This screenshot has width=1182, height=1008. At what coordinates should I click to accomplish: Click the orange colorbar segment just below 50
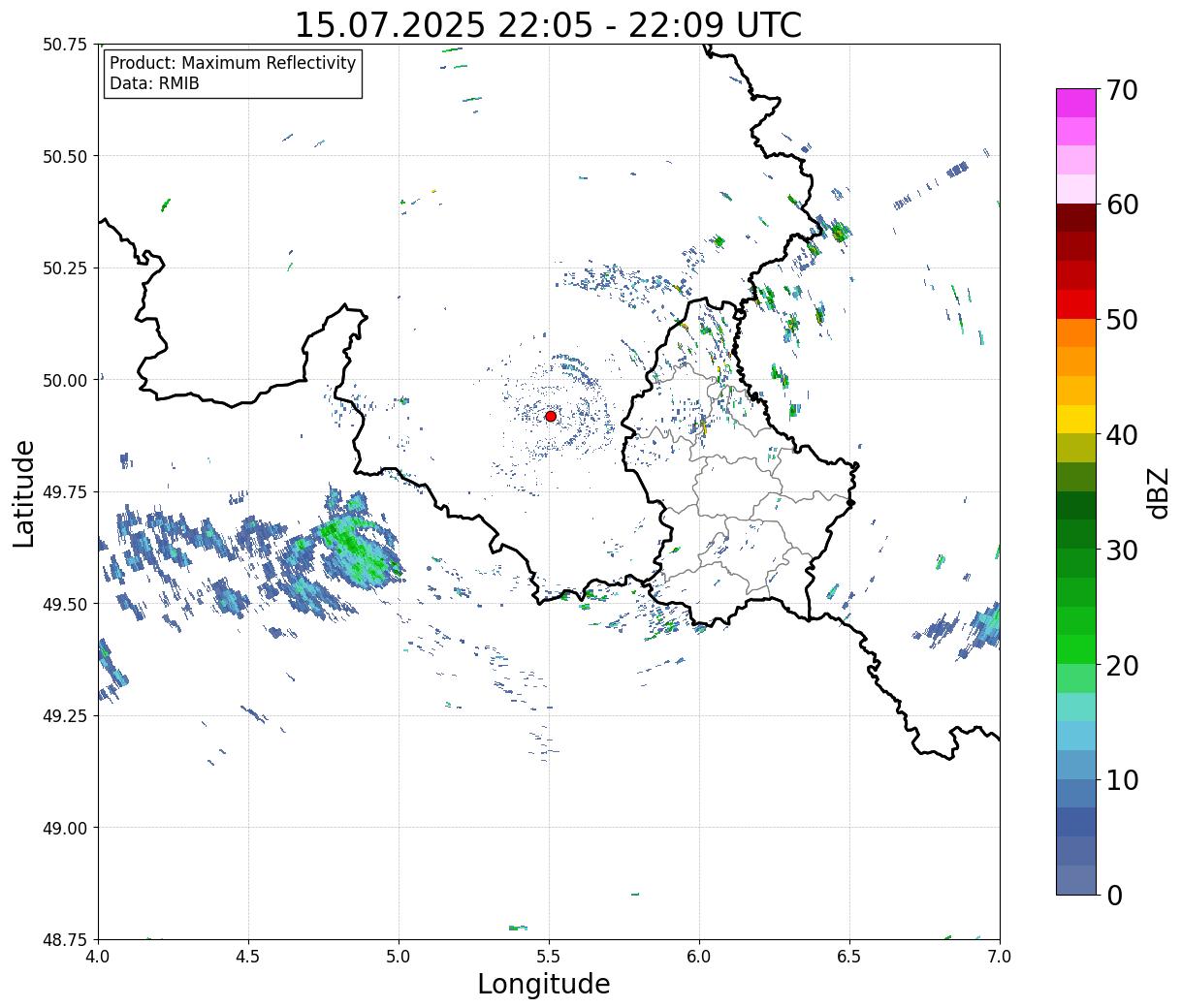coord(1076,332)
